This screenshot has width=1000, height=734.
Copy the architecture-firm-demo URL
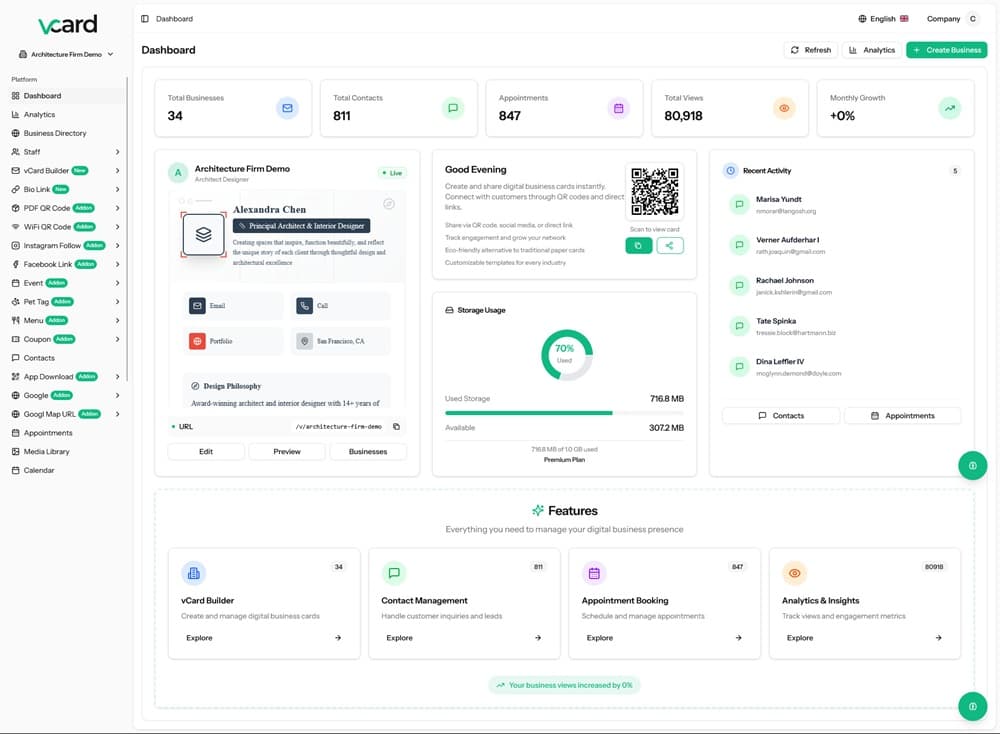pyautogui.click(x=396, y=427)
